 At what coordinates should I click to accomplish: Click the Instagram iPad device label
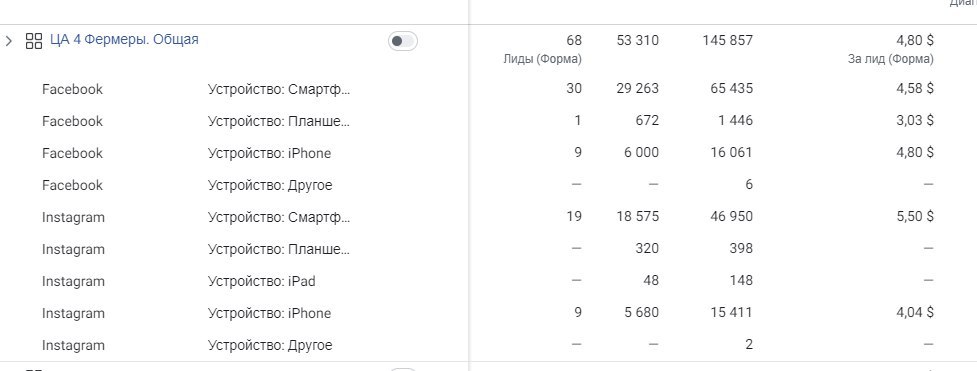[x=262, y=281]
